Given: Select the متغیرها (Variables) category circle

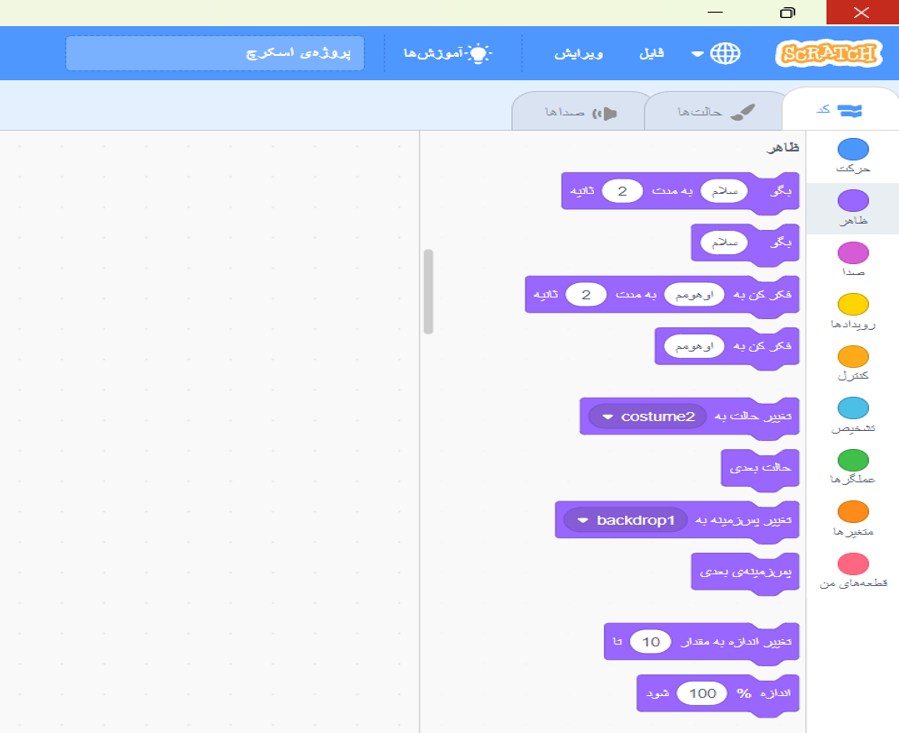Looking at the screenshot, I should 853,512.
